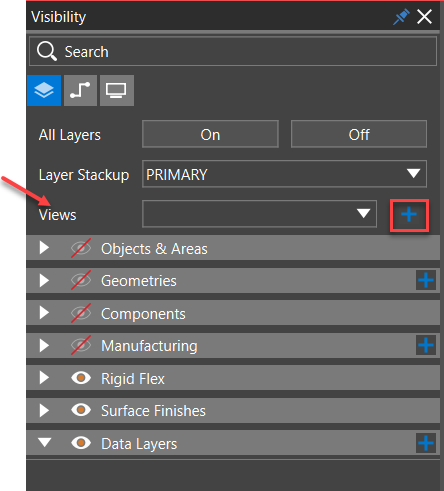Expand the Geometries section
This screenshot has height=491, width=444.
[x=44, y=281]
